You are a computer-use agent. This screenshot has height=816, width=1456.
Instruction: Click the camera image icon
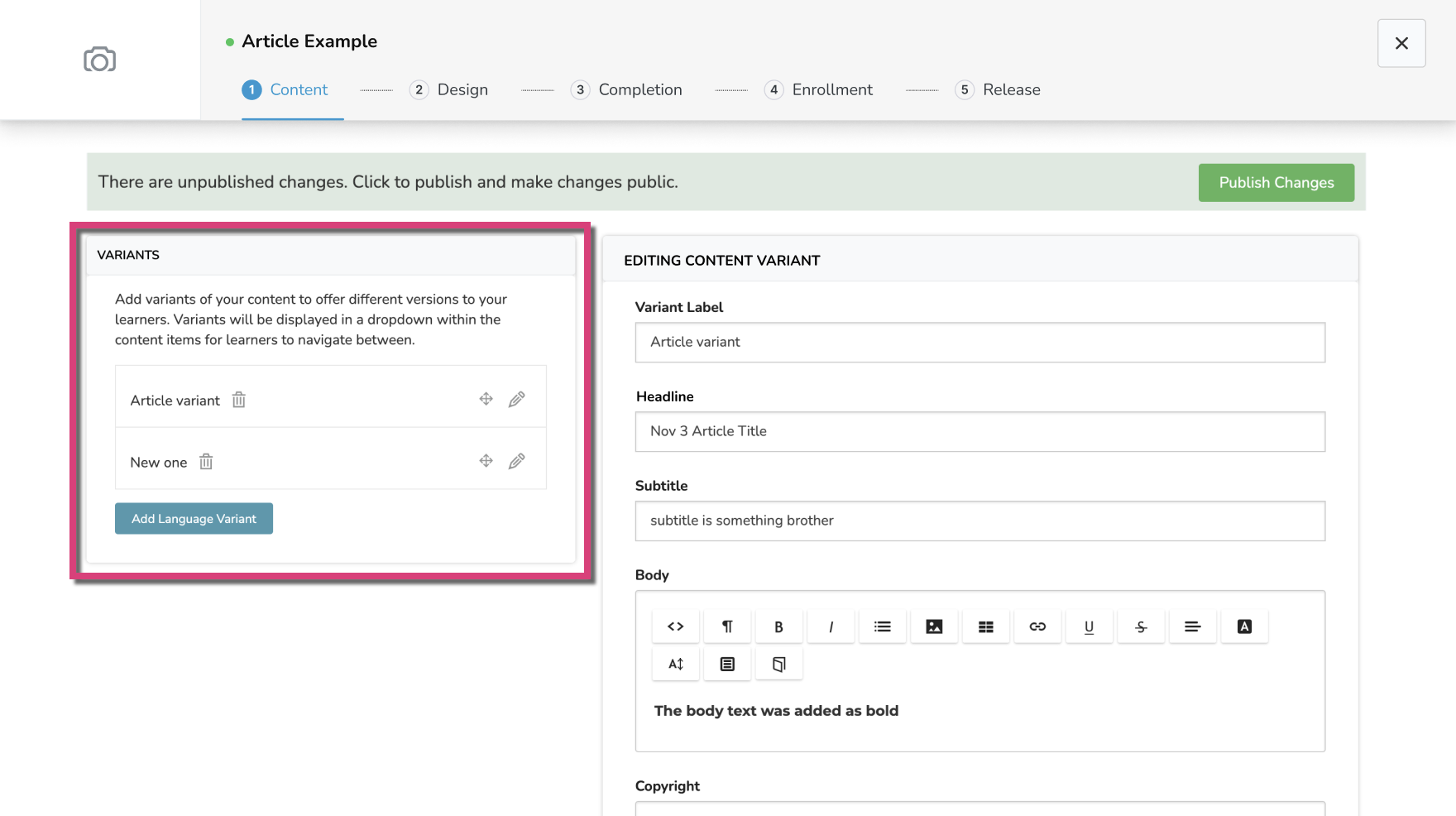[x=99, y=60]
